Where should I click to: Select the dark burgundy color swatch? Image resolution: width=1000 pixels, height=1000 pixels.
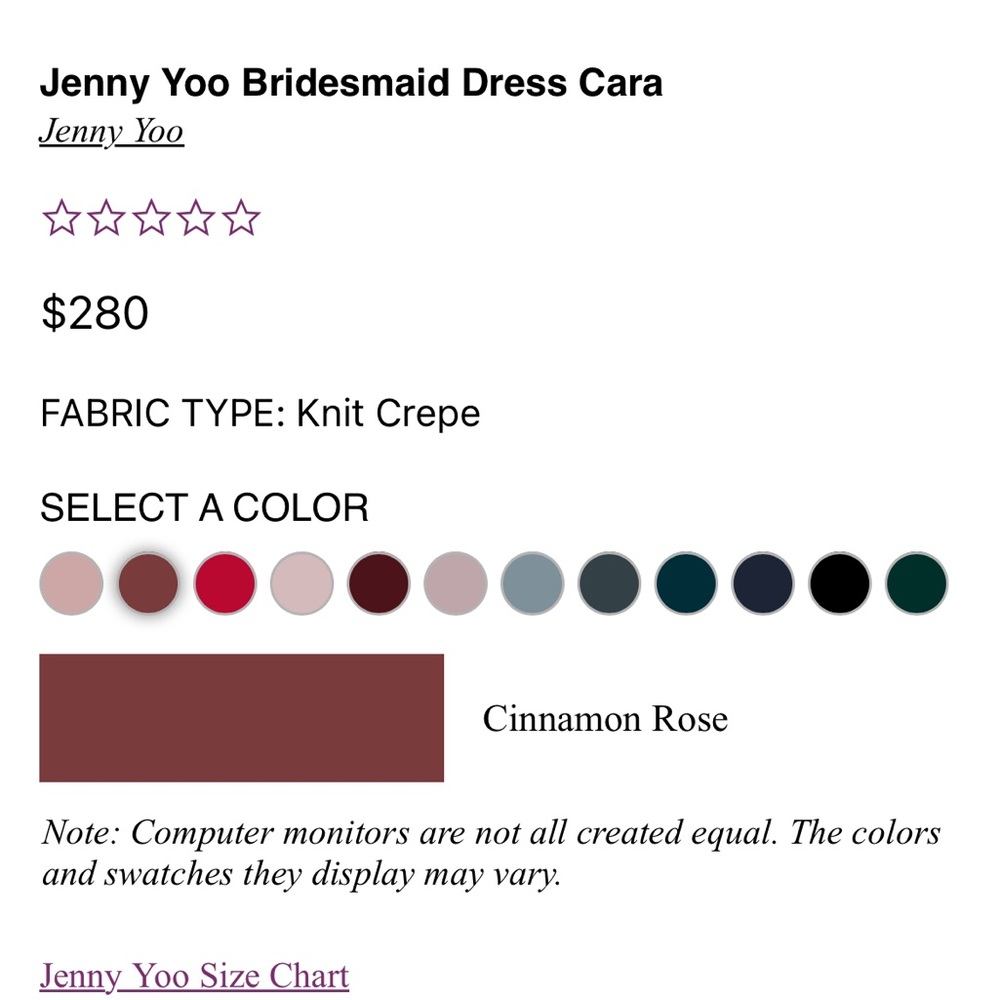pos(378,583)
